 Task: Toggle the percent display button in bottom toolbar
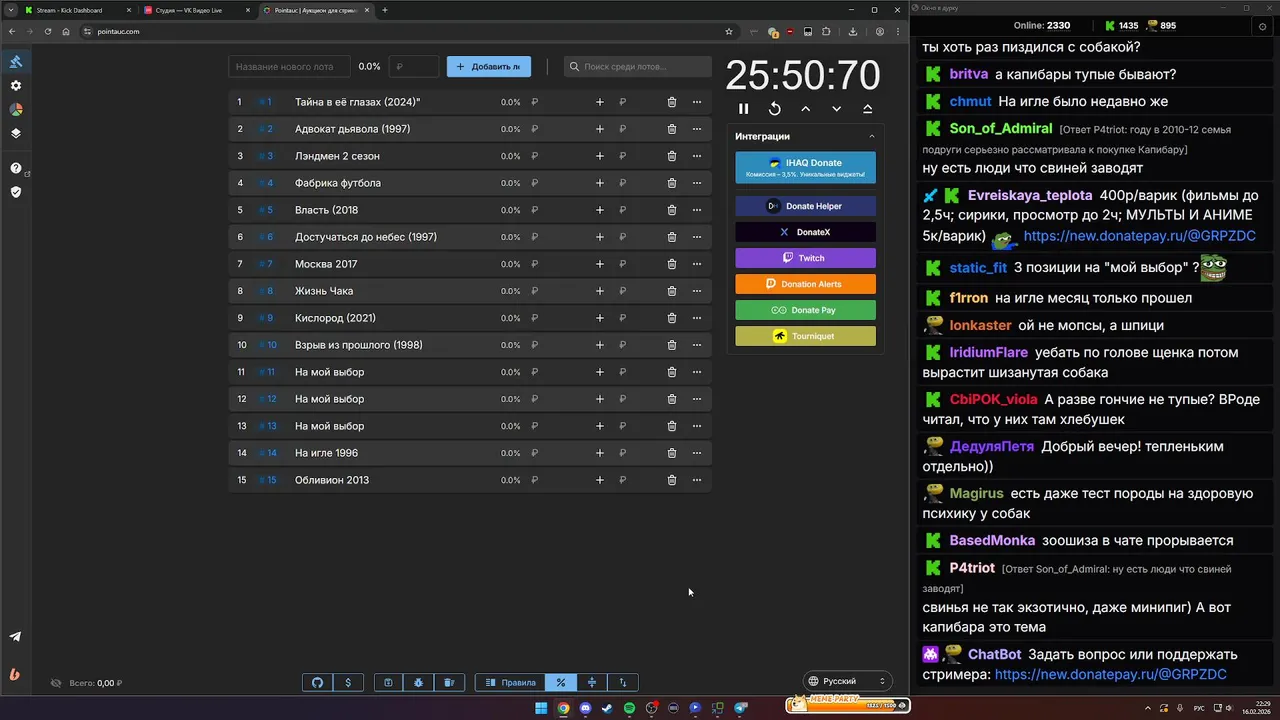(x=561, y=682)
